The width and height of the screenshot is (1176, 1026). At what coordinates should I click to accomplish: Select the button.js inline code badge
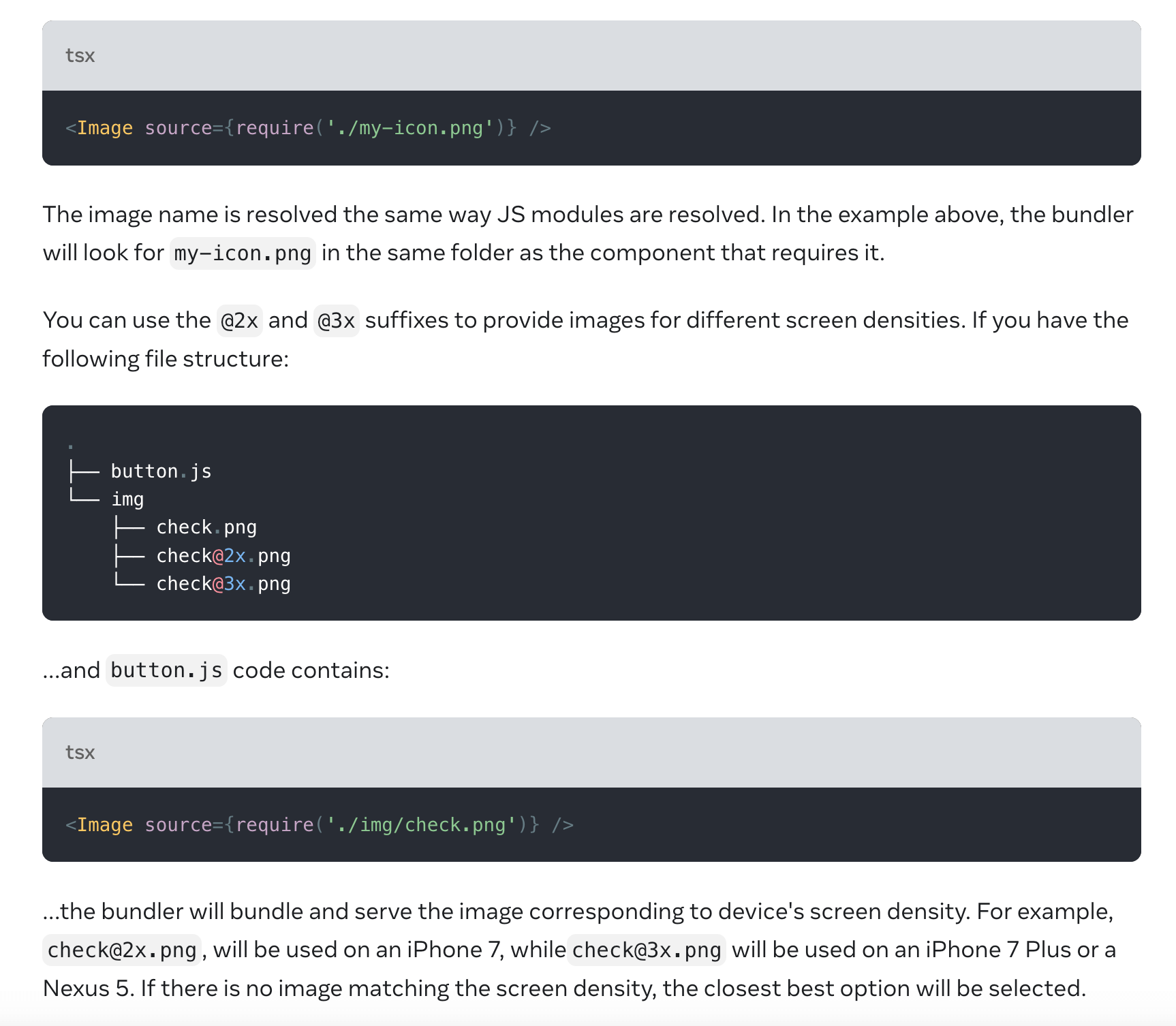point(166,670)
